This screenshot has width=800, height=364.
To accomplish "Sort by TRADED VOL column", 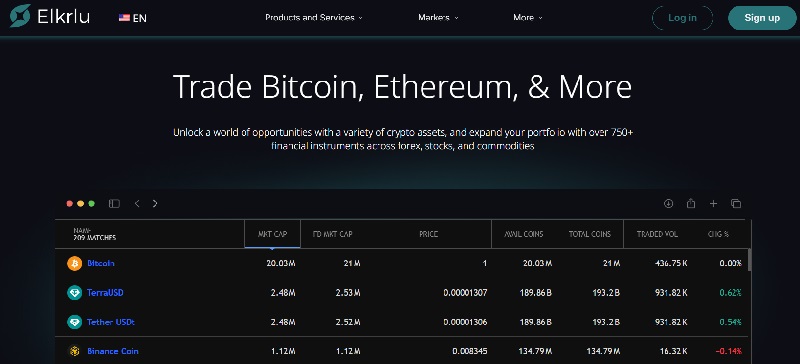I will (657, 234).
